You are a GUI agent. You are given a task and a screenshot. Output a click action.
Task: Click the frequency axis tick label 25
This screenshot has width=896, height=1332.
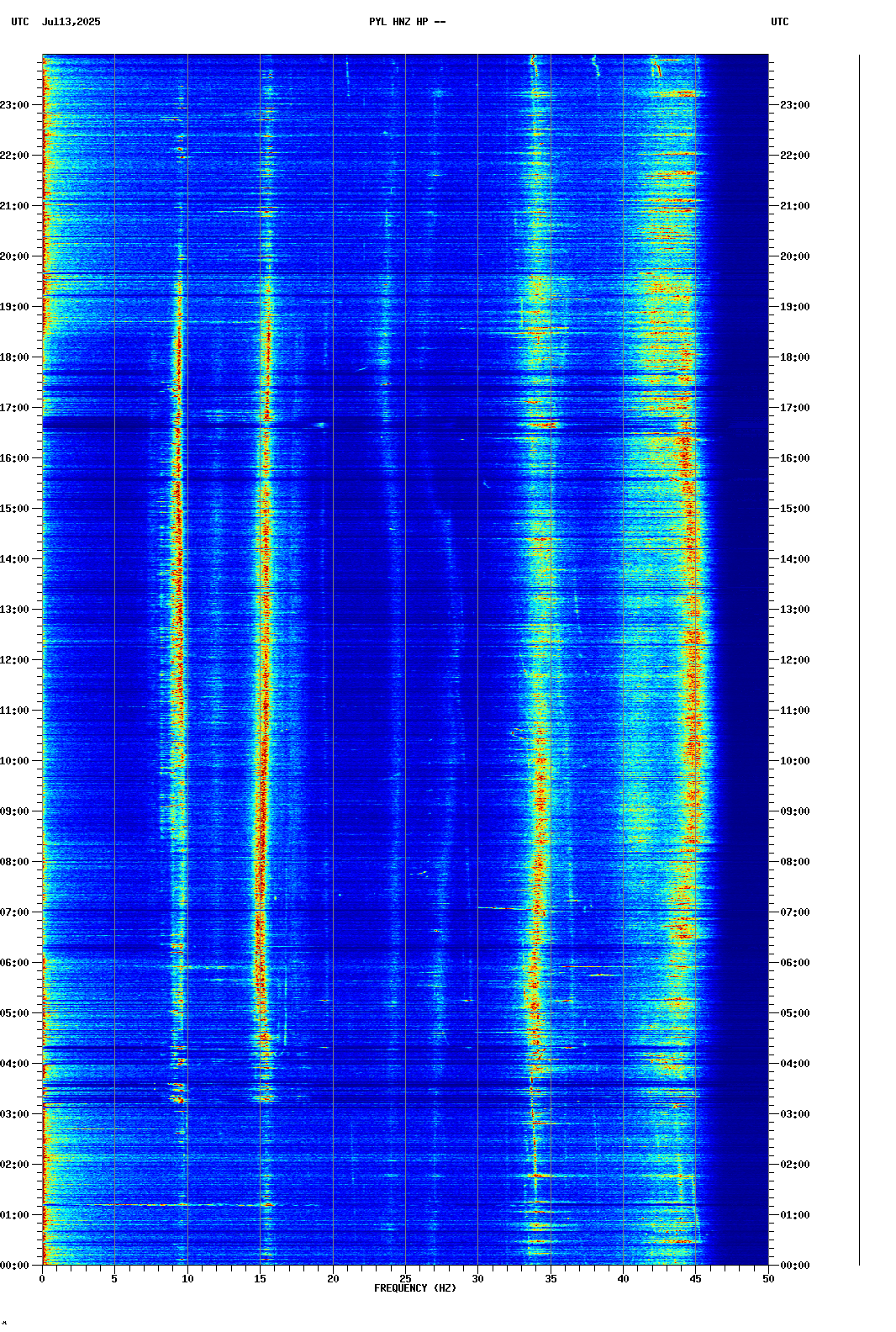click(405, 1279)
